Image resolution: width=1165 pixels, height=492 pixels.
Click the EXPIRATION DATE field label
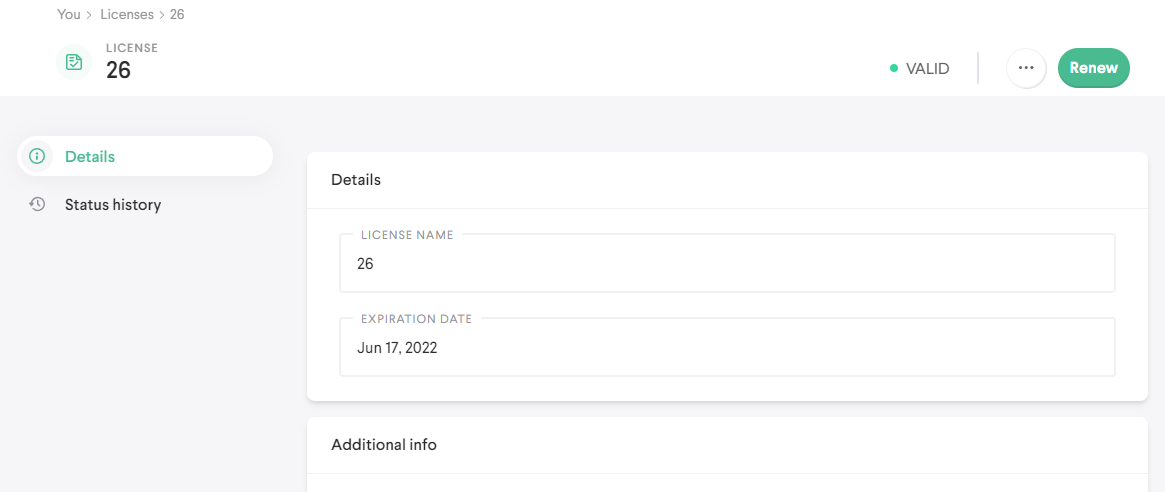tap(416, 319)
